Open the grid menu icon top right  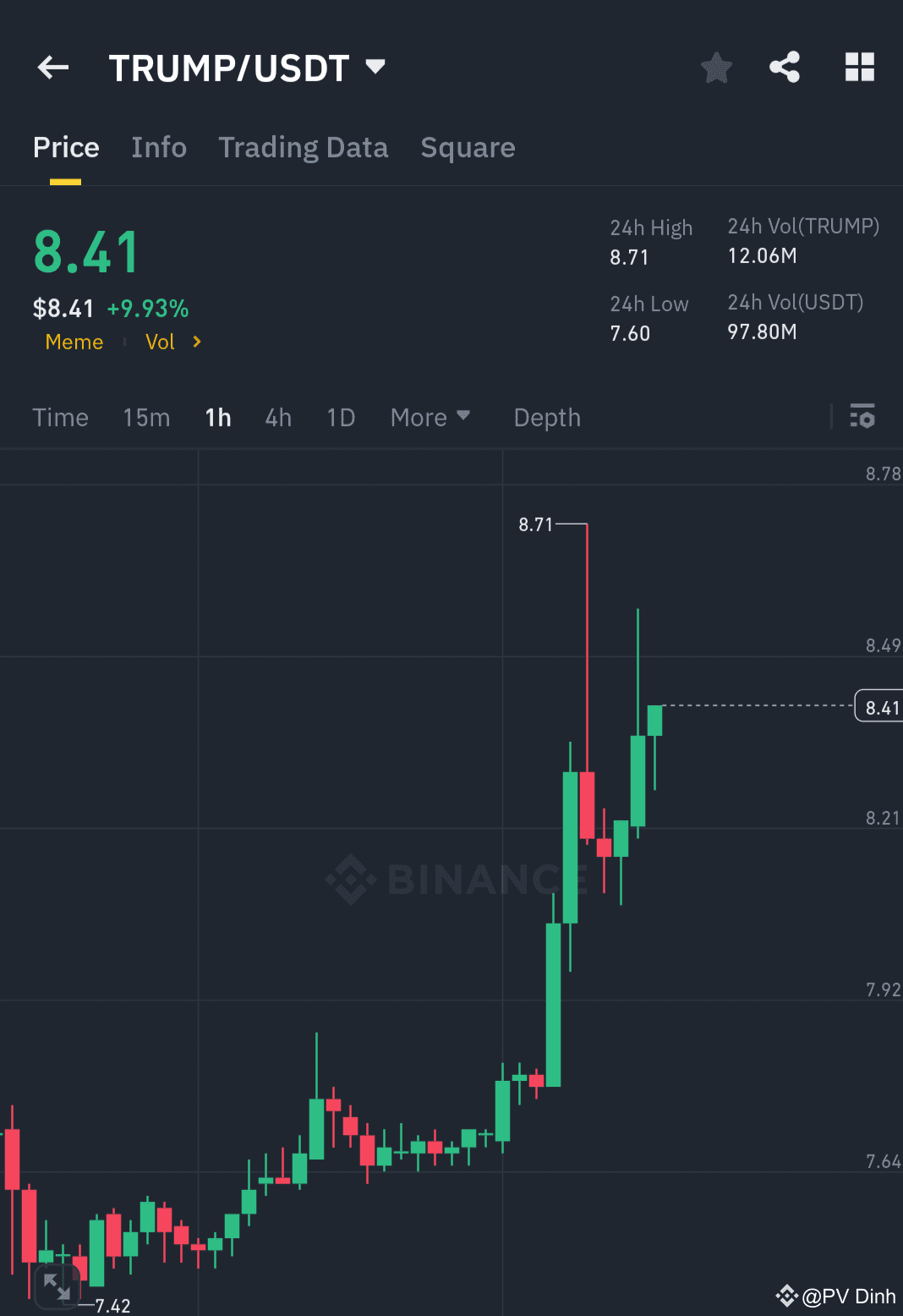point(860,67)
